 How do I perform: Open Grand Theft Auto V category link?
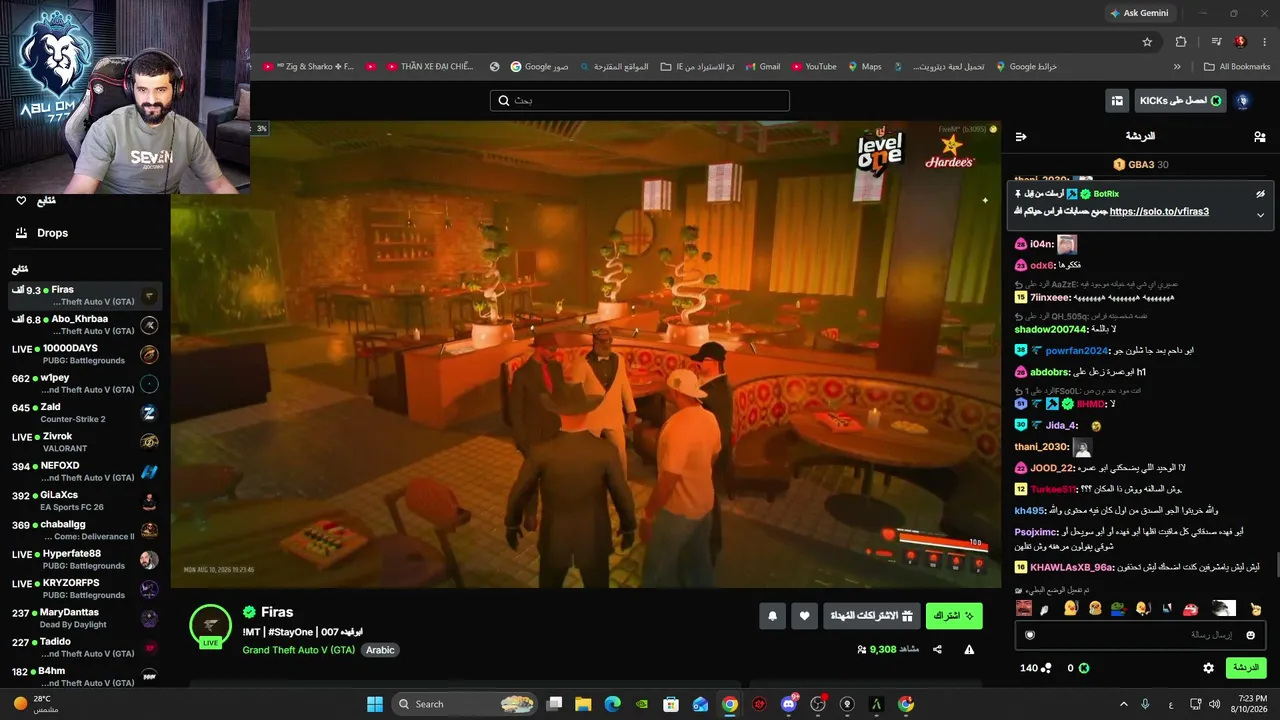coord(299,650)
